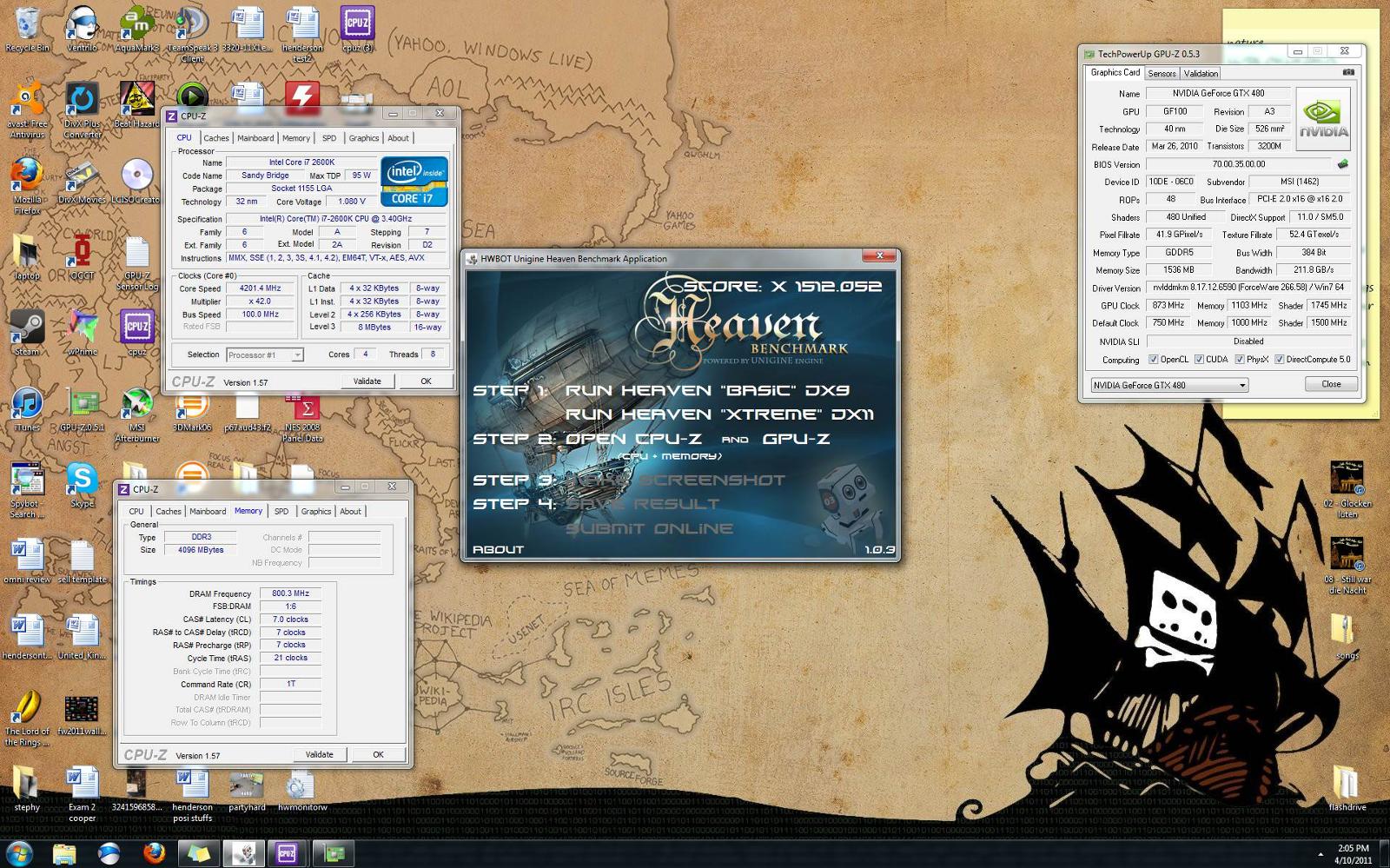Click Validate in lower CPU-Z window
The image size is (1390, 868).
coord(319,754)
